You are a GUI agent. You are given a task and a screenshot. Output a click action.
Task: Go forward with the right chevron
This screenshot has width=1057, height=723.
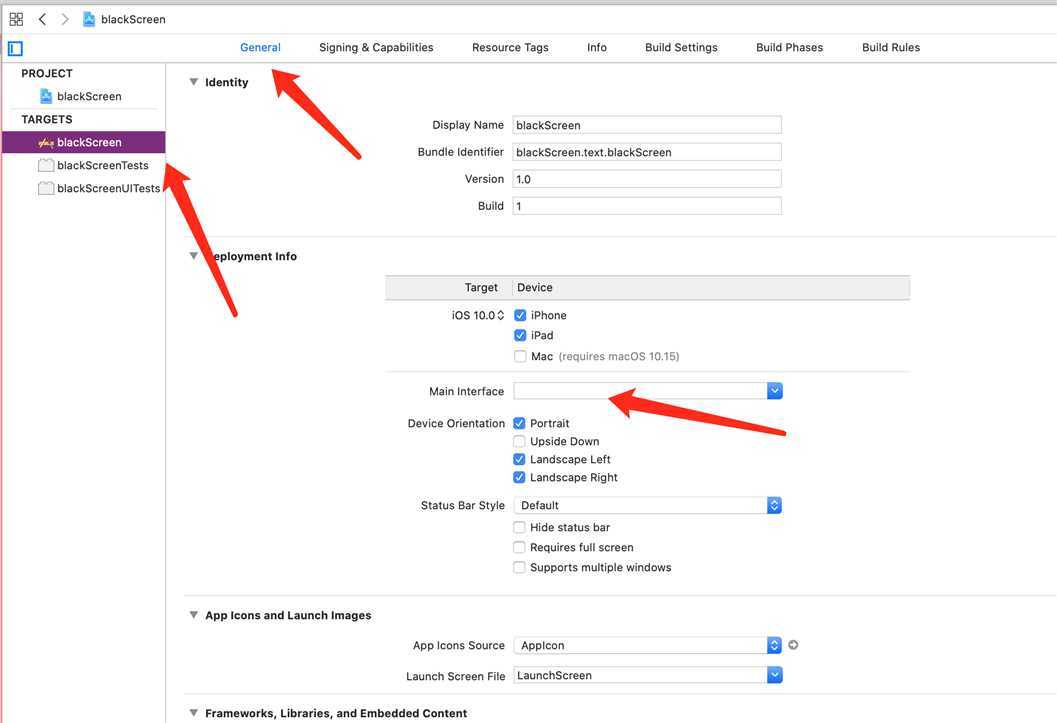pyautogui.click(x=65, y=19)
